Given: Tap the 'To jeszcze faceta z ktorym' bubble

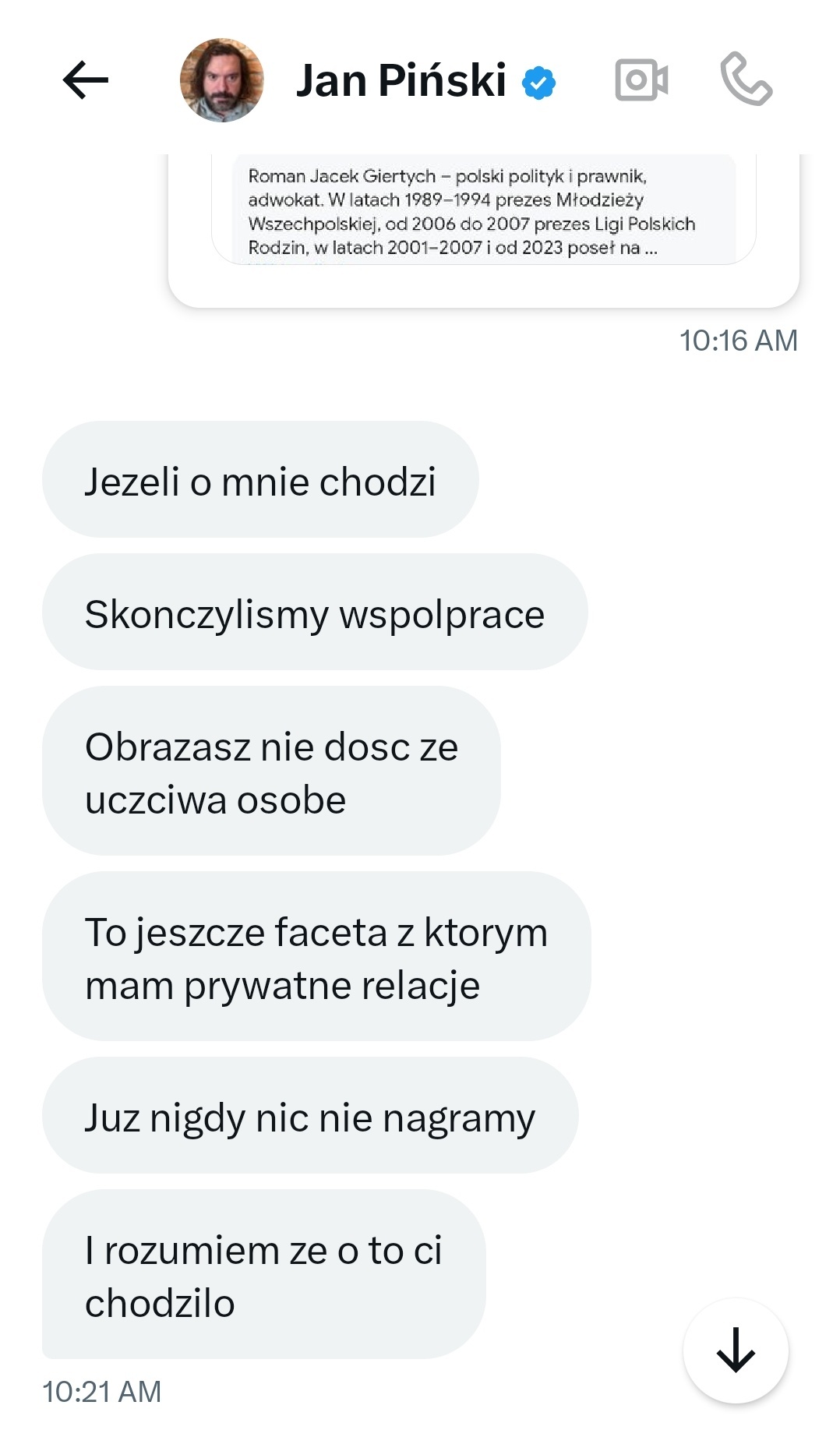Looking at the screenshot, I should pos(316,956).
